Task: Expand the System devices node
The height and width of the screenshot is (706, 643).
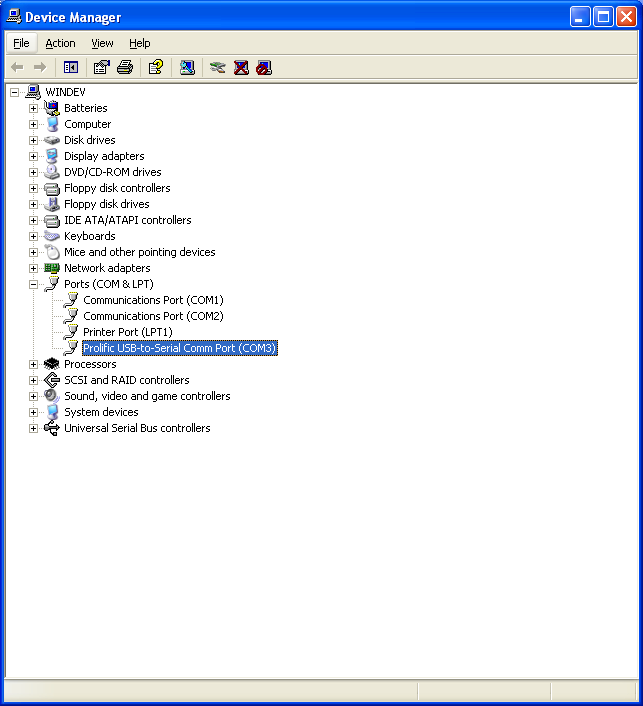Action: click(x=33, y=412)
